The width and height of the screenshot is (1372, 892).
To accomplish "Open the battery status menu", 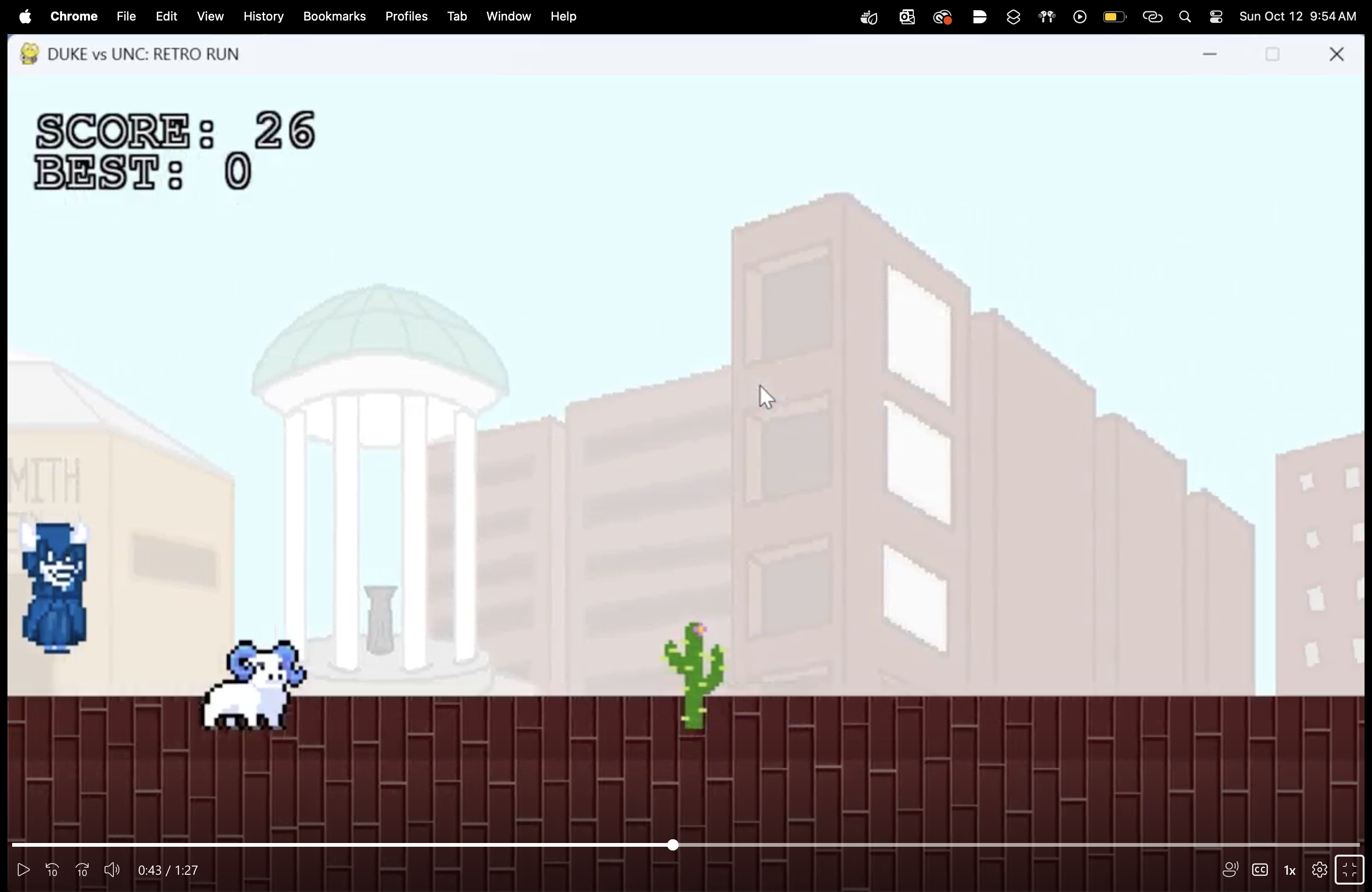I will pos(1114,17).
